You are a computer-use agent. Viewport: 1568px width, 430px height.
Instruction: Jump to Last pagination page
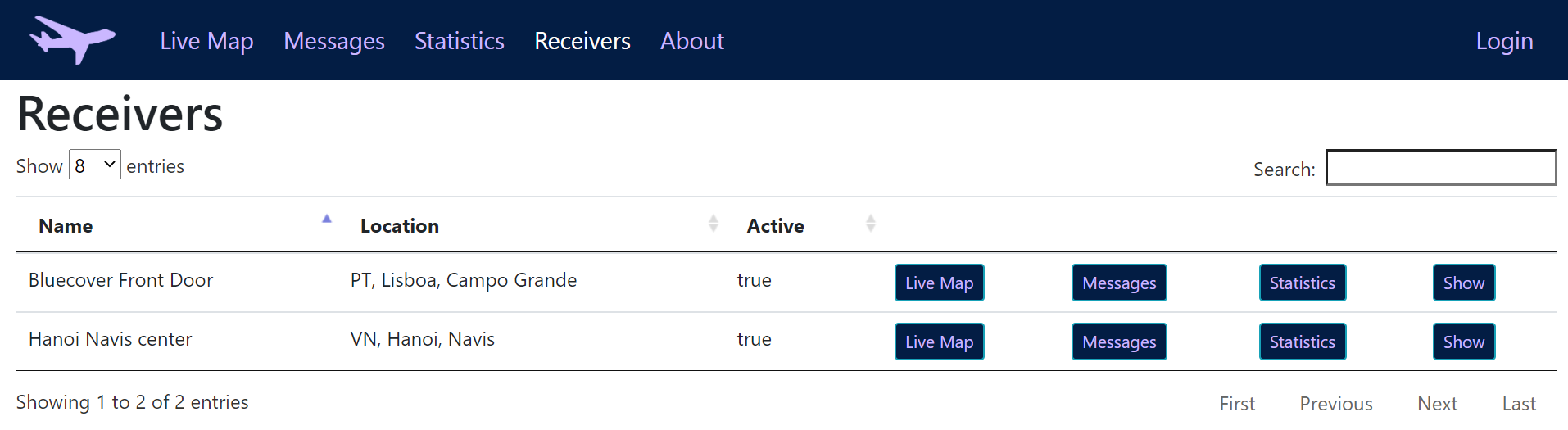pos(1518,404)
